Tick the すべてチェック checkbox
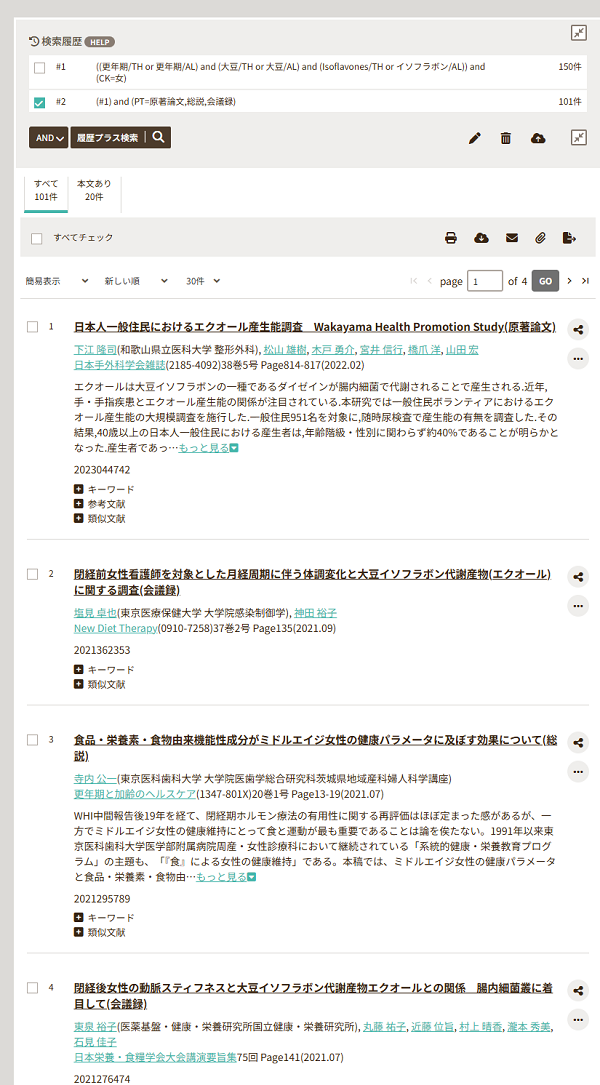Image resolution: width=600 pixels, height=1085 pixels. tap(37, 238)
